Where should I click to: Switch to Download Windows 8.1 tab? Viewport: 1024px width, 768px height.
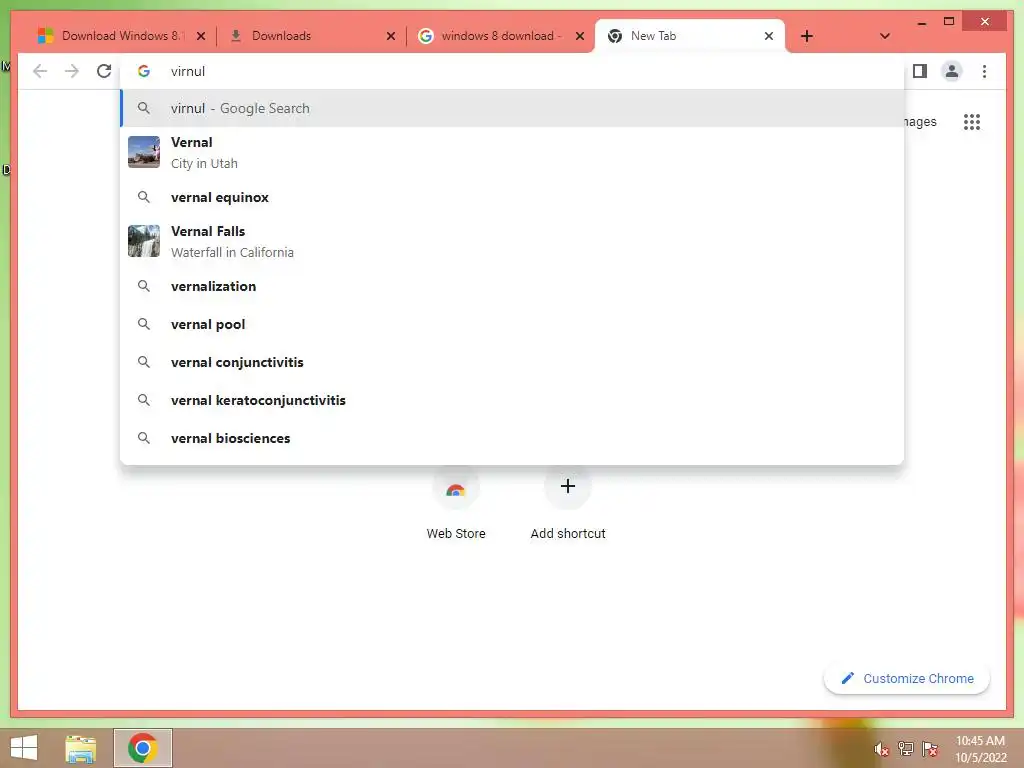[x=121, y=36]
